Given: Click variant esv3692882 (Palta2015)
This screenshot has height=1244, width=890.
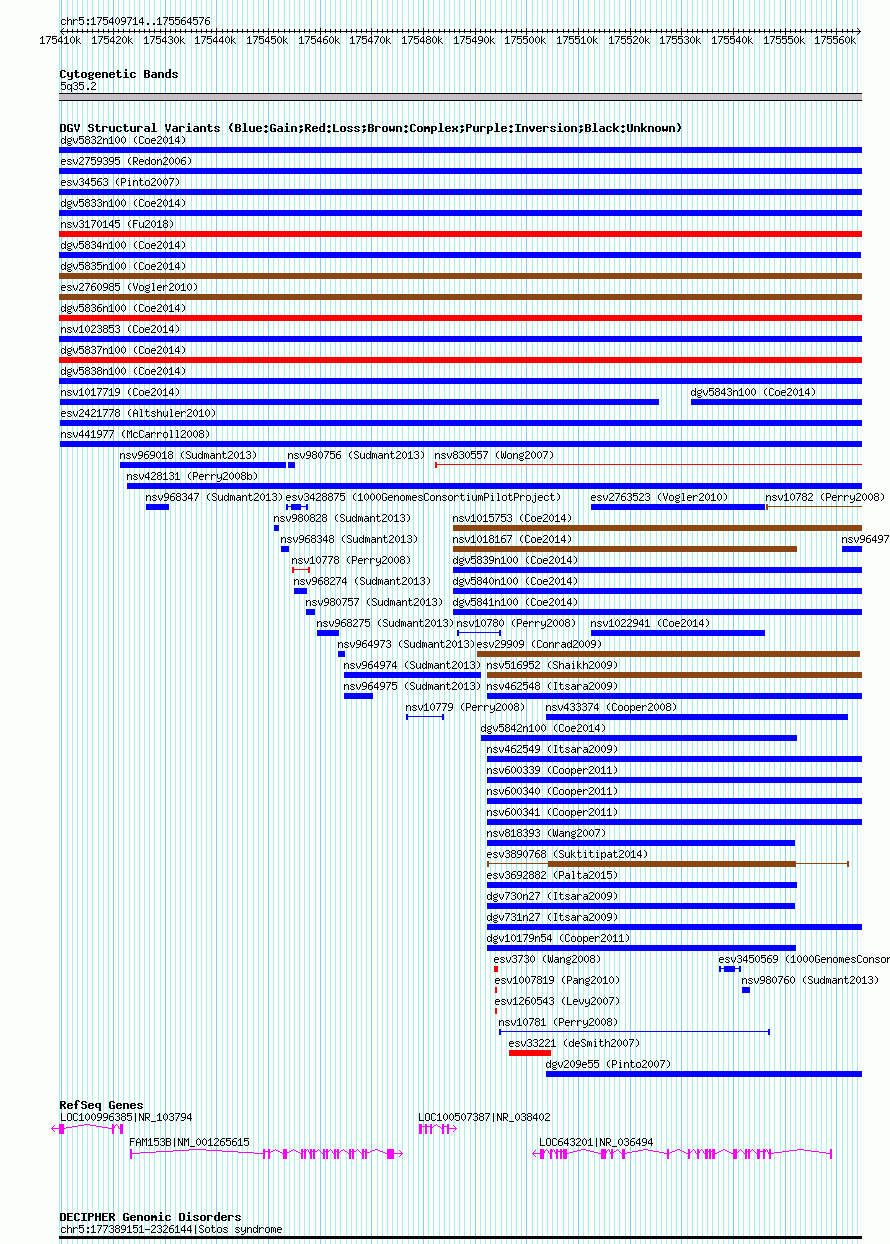Looking at the screenshot, I should (x=642, y=885).
